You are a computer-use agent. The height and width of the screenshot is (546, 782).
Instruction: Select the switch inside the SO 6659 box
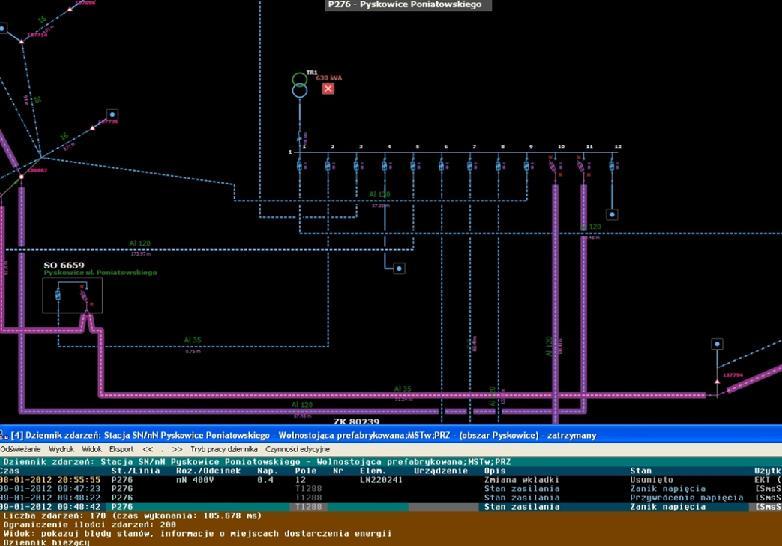[x=85, y=296]
